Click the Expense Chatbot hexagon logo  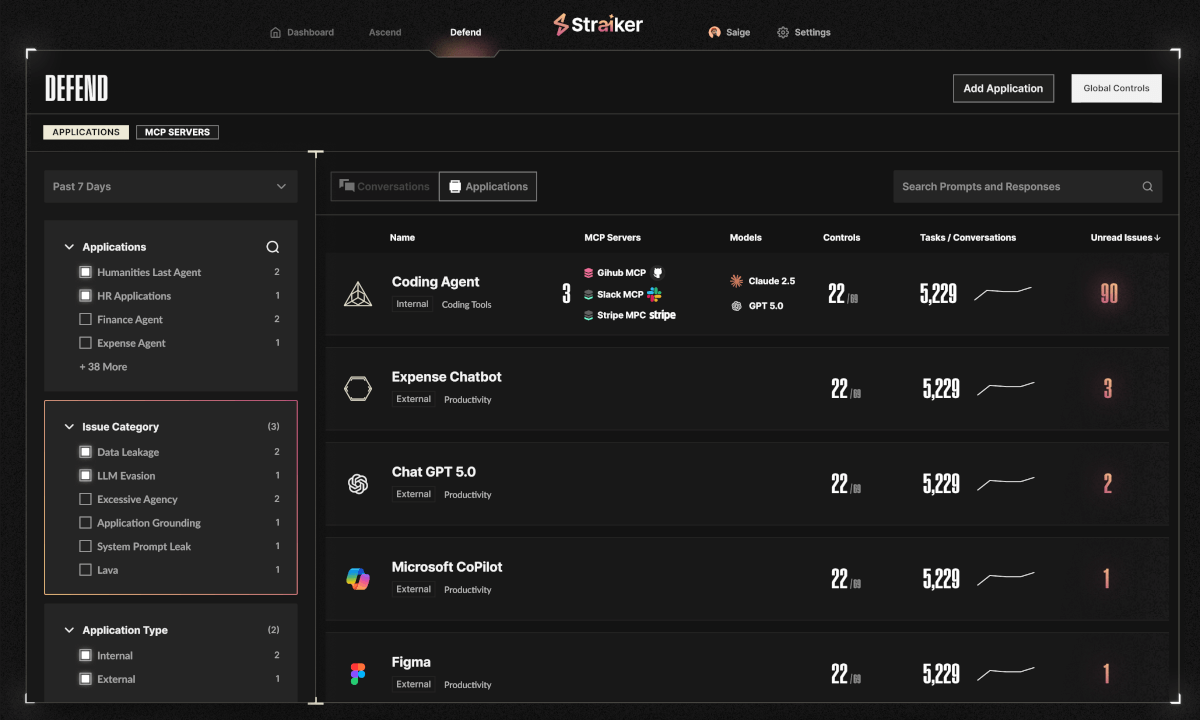click(x=358, y=389)
